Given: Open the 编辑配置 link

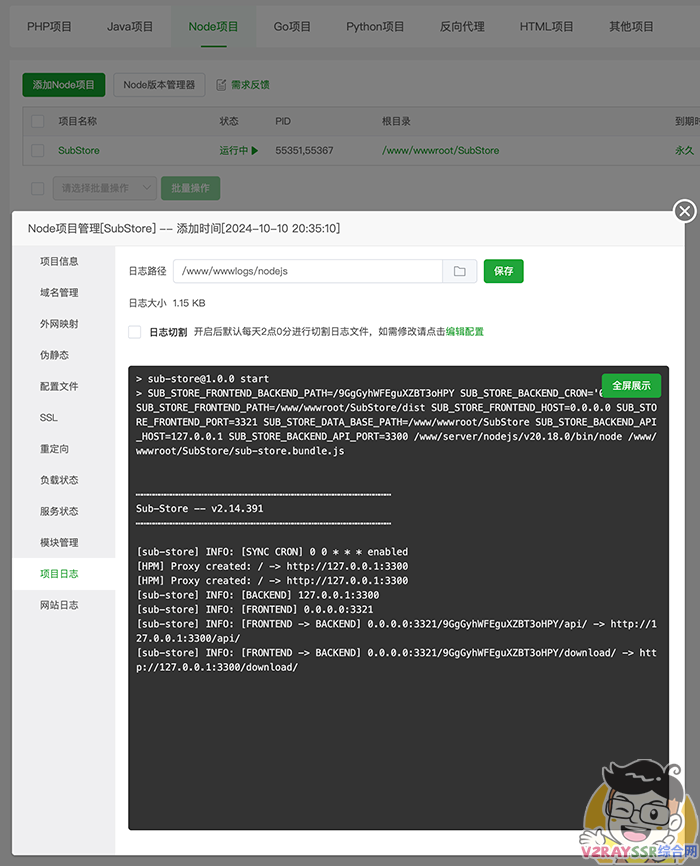Looking at the screenshot, I should [x=465, y=332].
